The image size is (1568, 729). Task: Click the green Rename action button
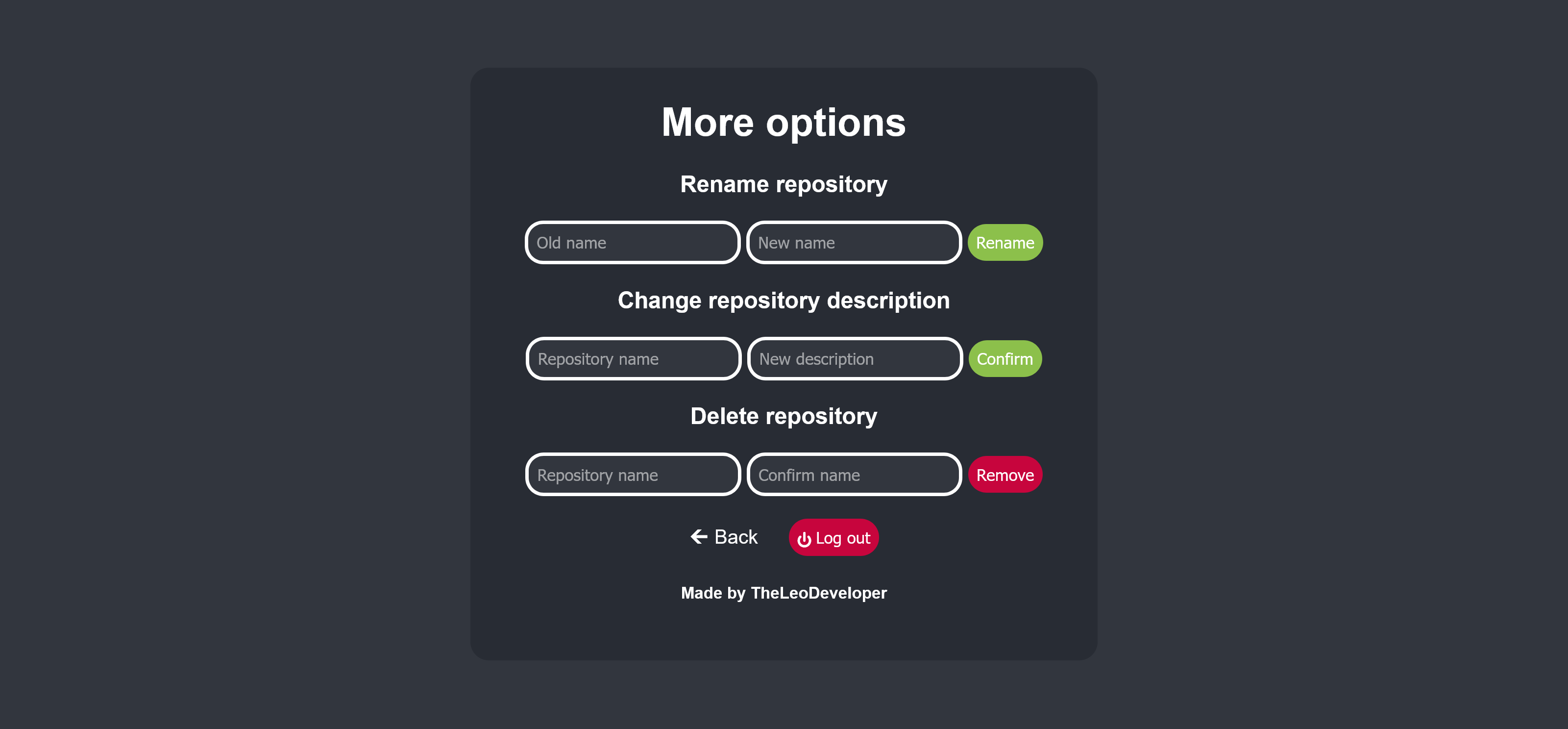(1005, 242)
